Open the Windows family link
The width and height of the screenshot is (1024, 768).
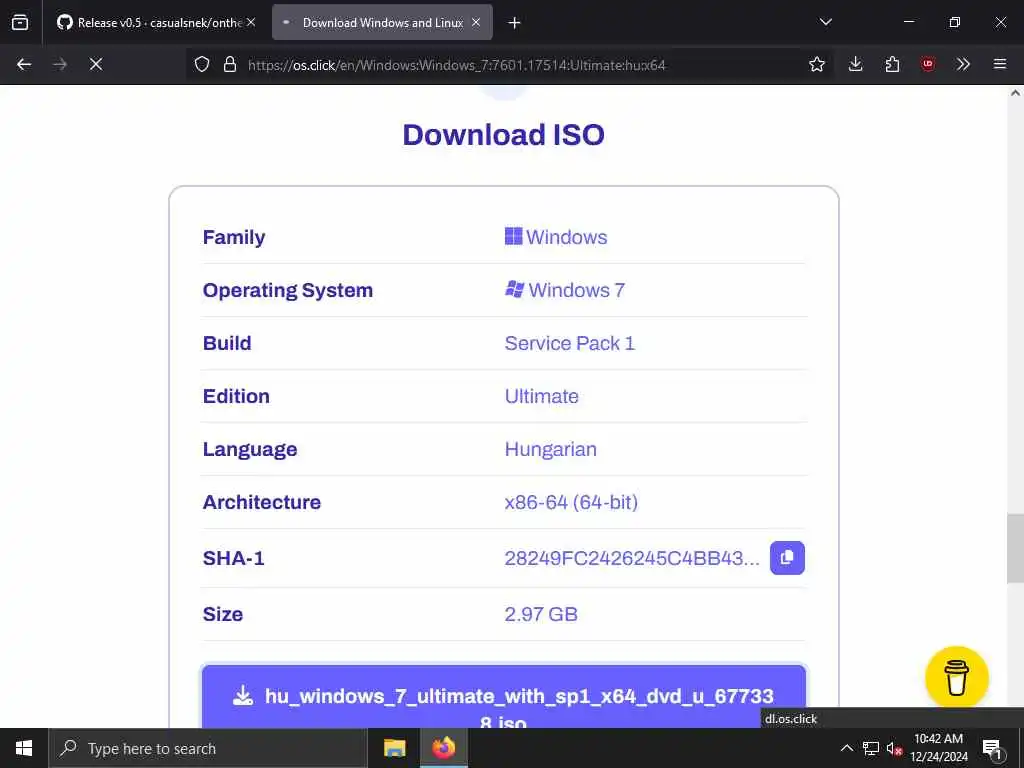556,236
